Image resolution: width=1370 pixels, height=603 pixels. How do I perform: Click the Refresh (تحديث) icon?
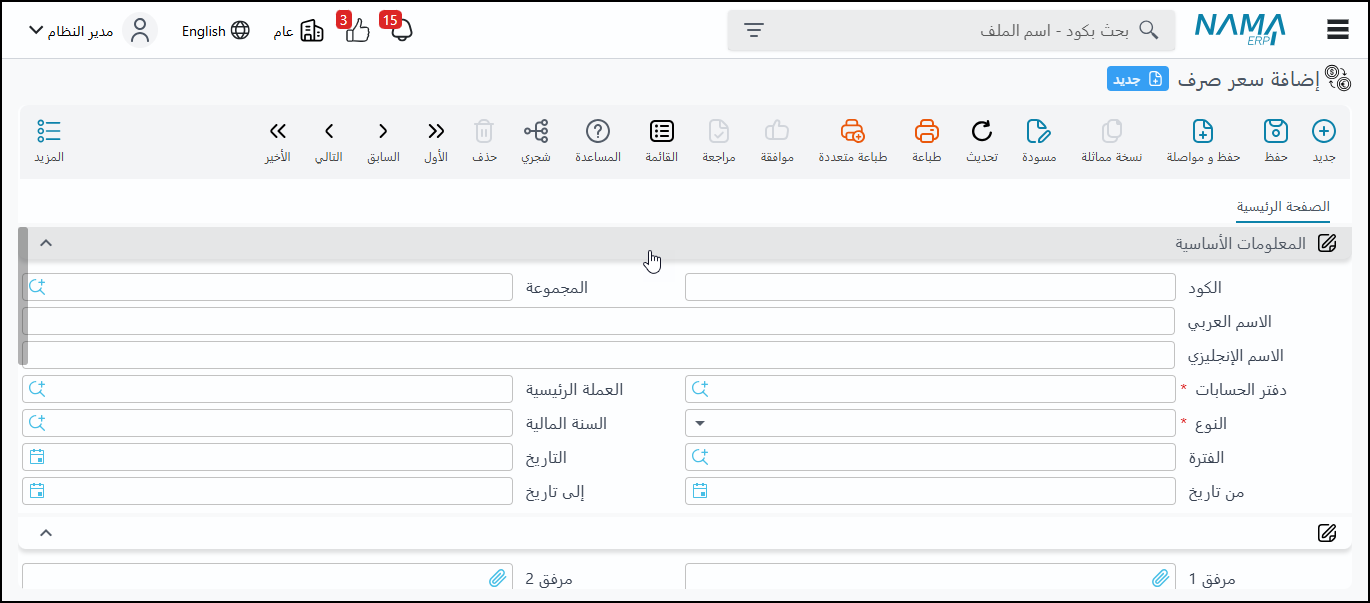(982, 132)
